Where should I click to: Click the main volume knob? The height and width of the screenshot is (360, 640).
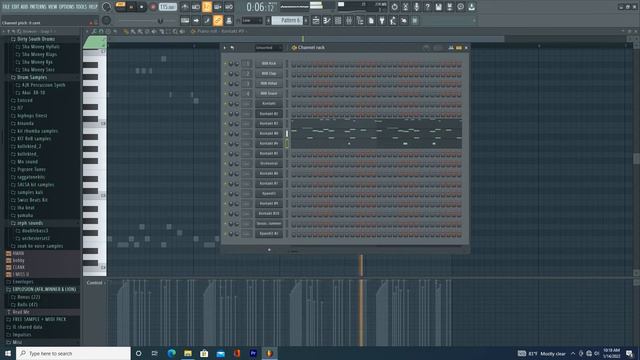click(x=107, y=7)
